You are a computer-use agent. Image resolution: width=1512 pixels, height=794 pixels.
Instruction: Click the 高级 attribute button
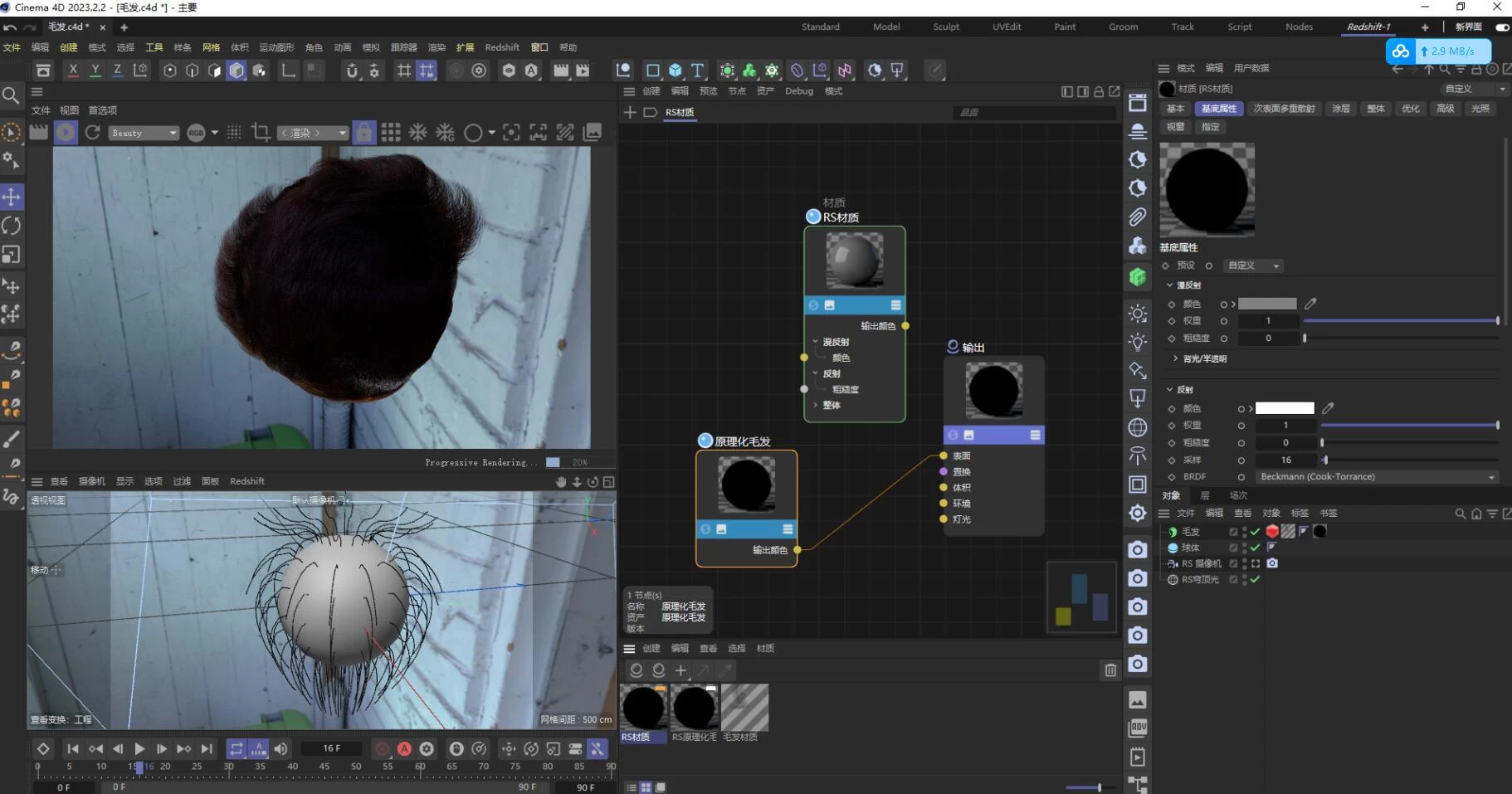pos(1446,109)
